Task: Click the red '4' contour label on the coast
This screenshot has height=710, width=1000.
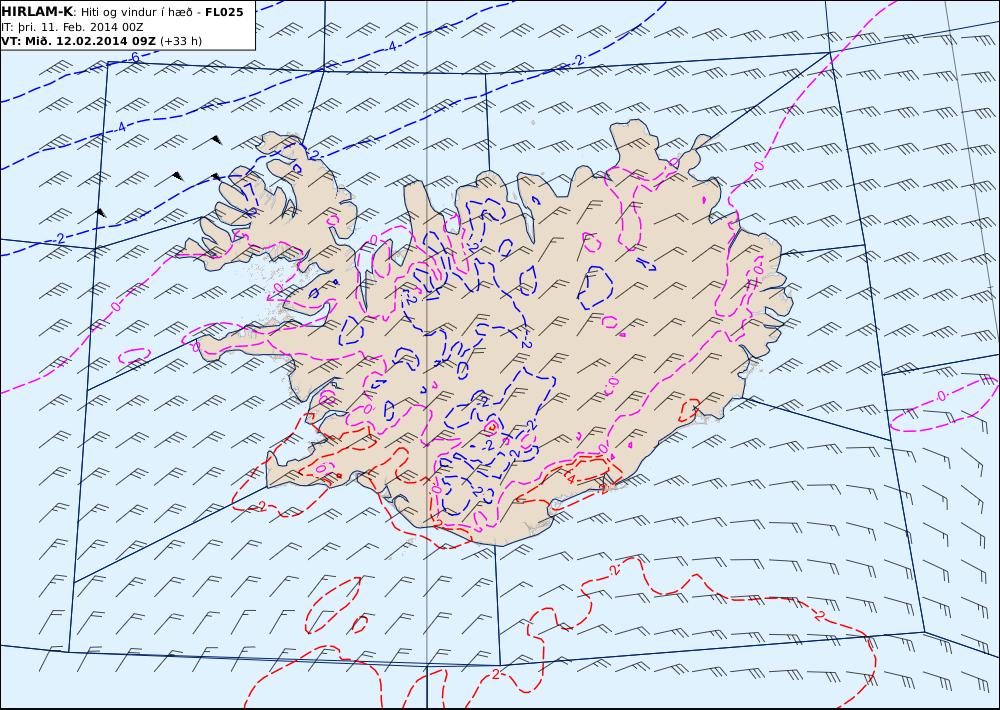Action: coord(572,478)
